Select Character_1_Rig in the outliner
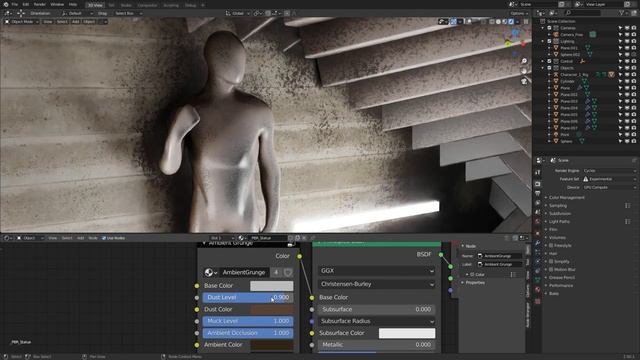640x360 pixels. click(x=574, y=75)
